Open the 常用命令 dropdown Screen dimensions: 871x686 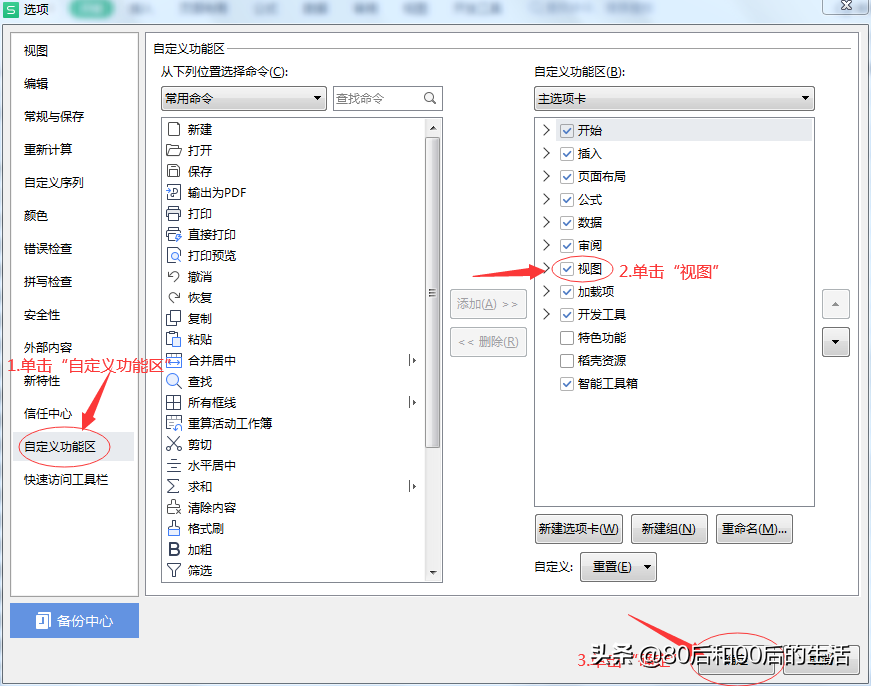coord(244,98)
